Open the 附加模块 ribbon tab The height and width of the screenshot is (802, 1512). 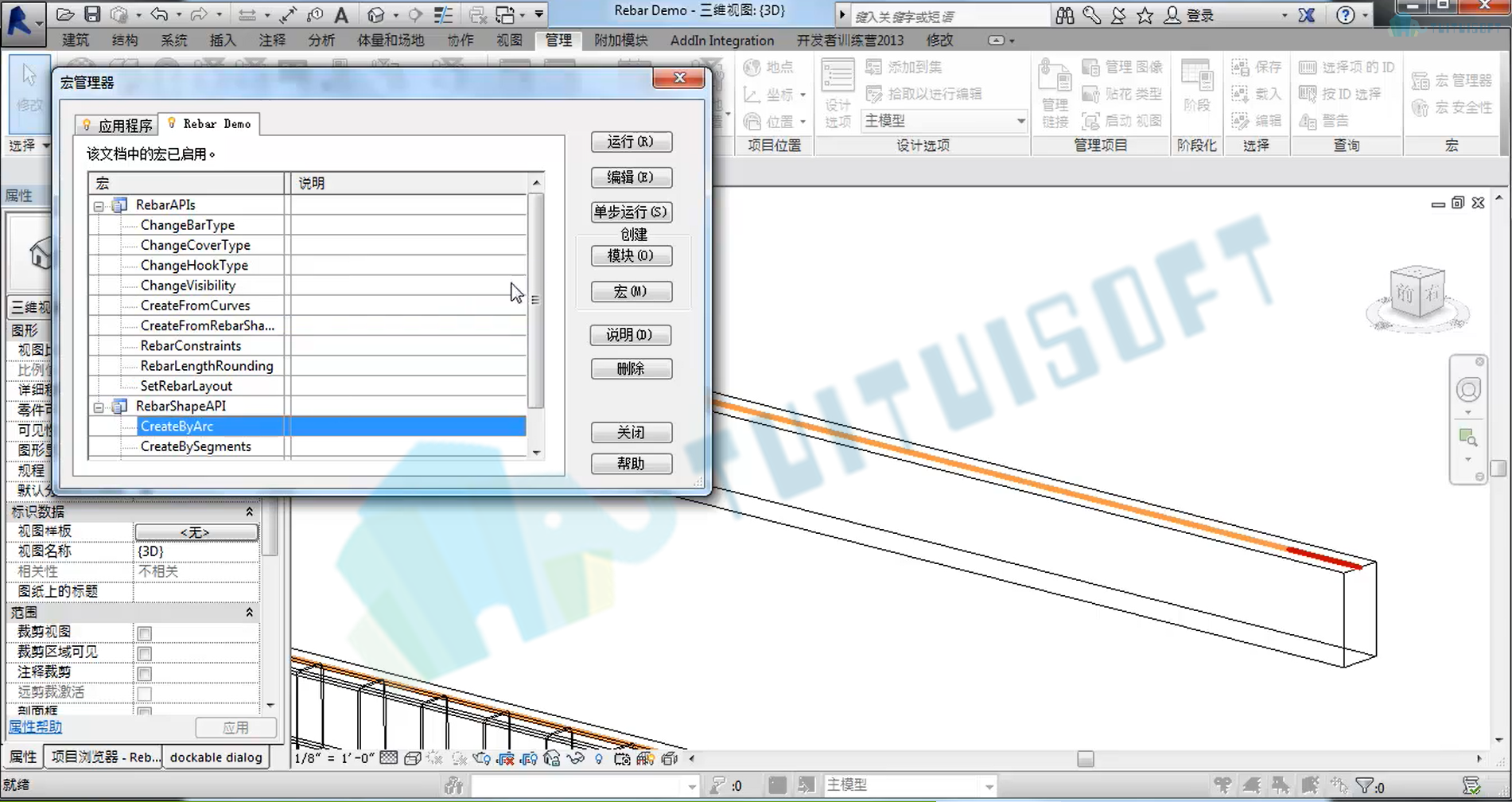click(621, 40)
